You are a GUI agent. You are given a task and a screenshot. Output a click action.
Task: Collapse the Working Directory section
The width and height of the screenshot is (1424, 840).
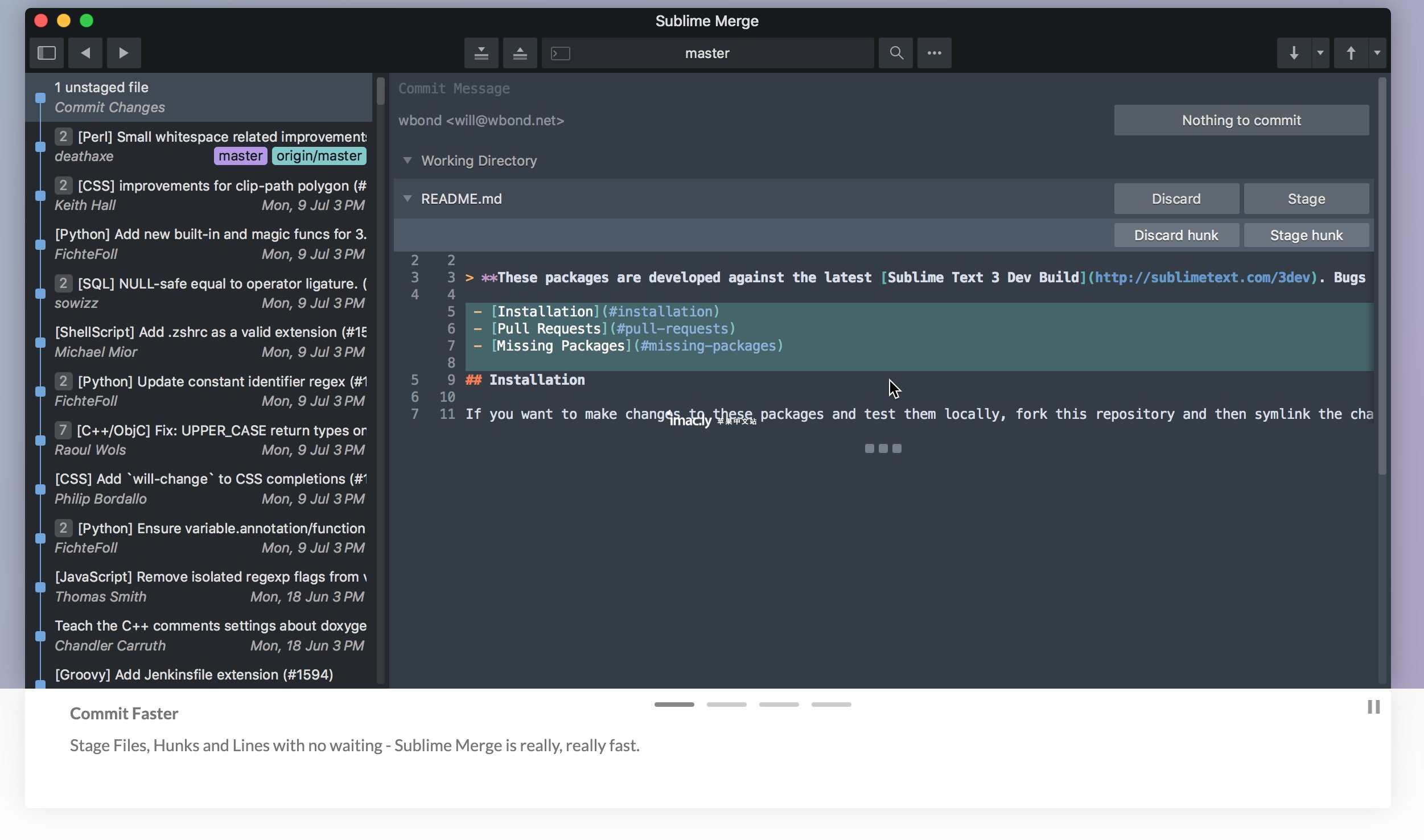pos(408,160)
